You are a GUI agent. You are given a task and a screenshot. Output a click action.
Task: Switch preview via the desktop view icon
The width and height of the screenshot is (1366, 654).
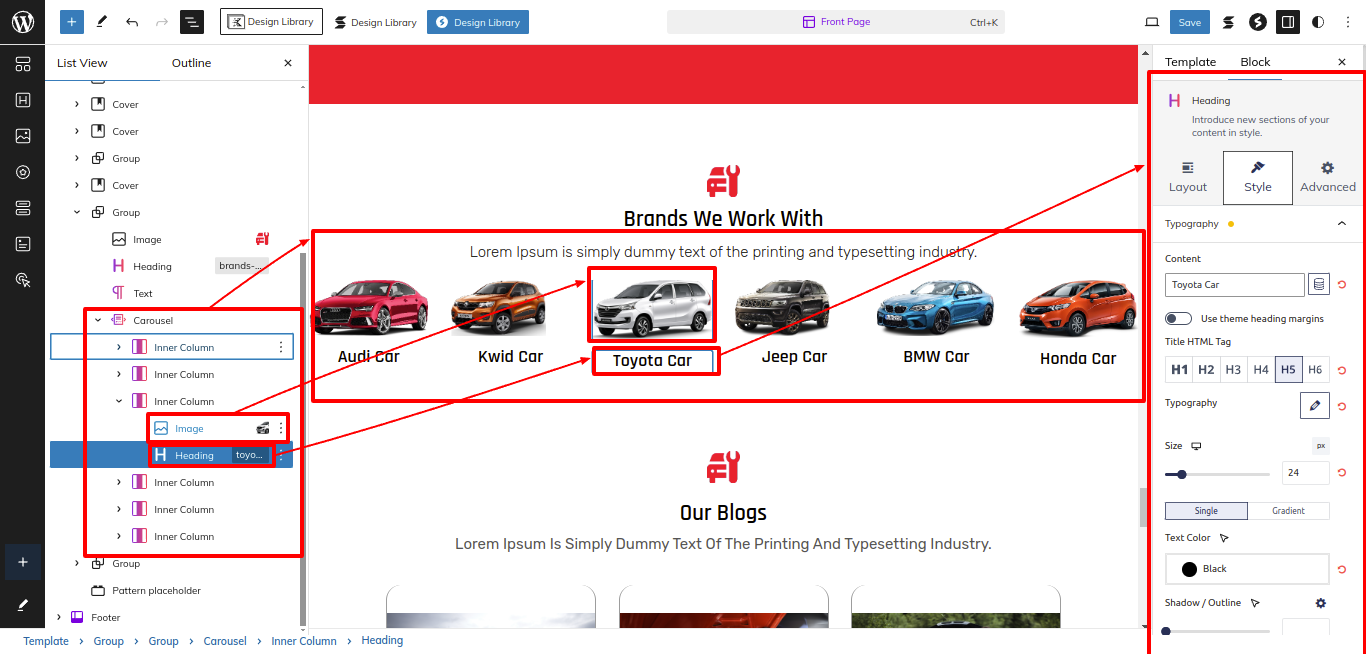[x=1152, y=22]
